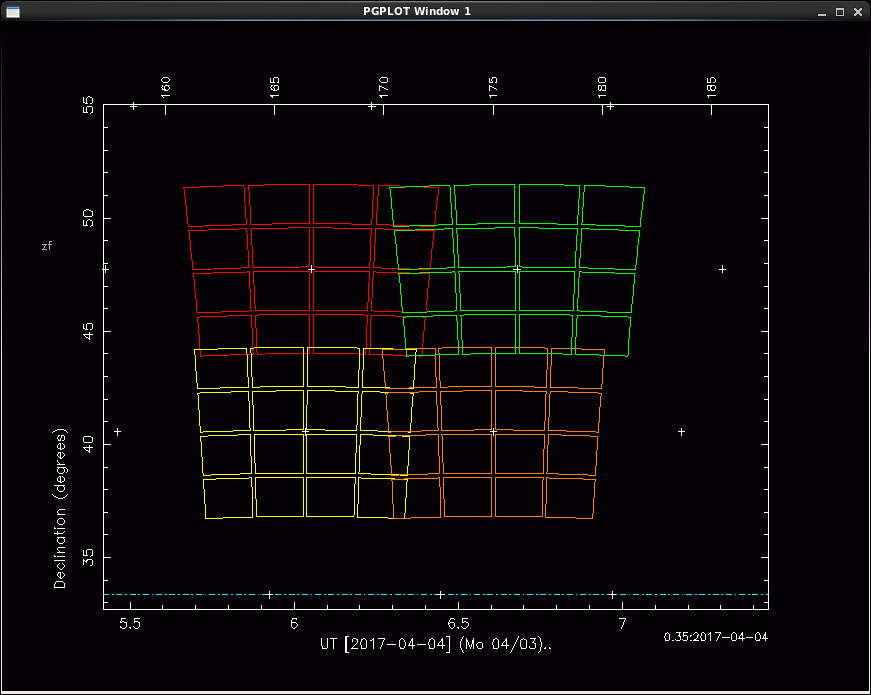Click the 'PGPLOT Window 1' title text
Image resolution: width=871 pixels, height=695 pixels.
(x=417, y=11)
